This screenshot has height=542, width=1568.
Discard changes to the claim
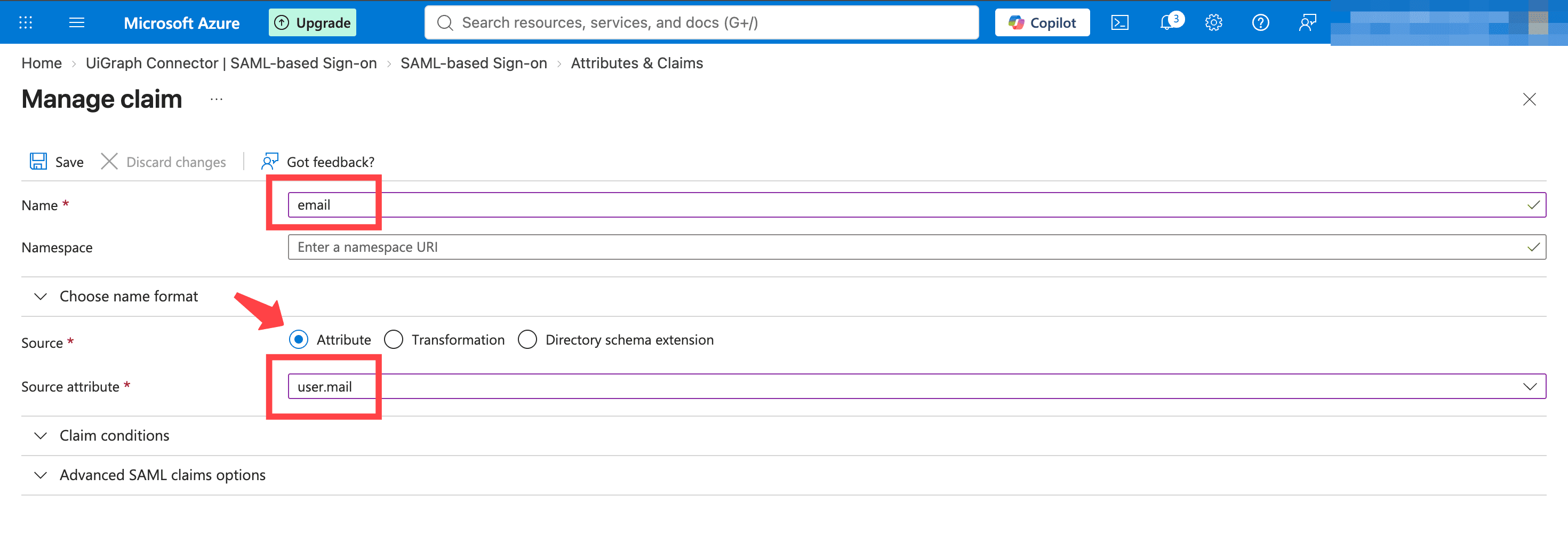pos(163,162)
